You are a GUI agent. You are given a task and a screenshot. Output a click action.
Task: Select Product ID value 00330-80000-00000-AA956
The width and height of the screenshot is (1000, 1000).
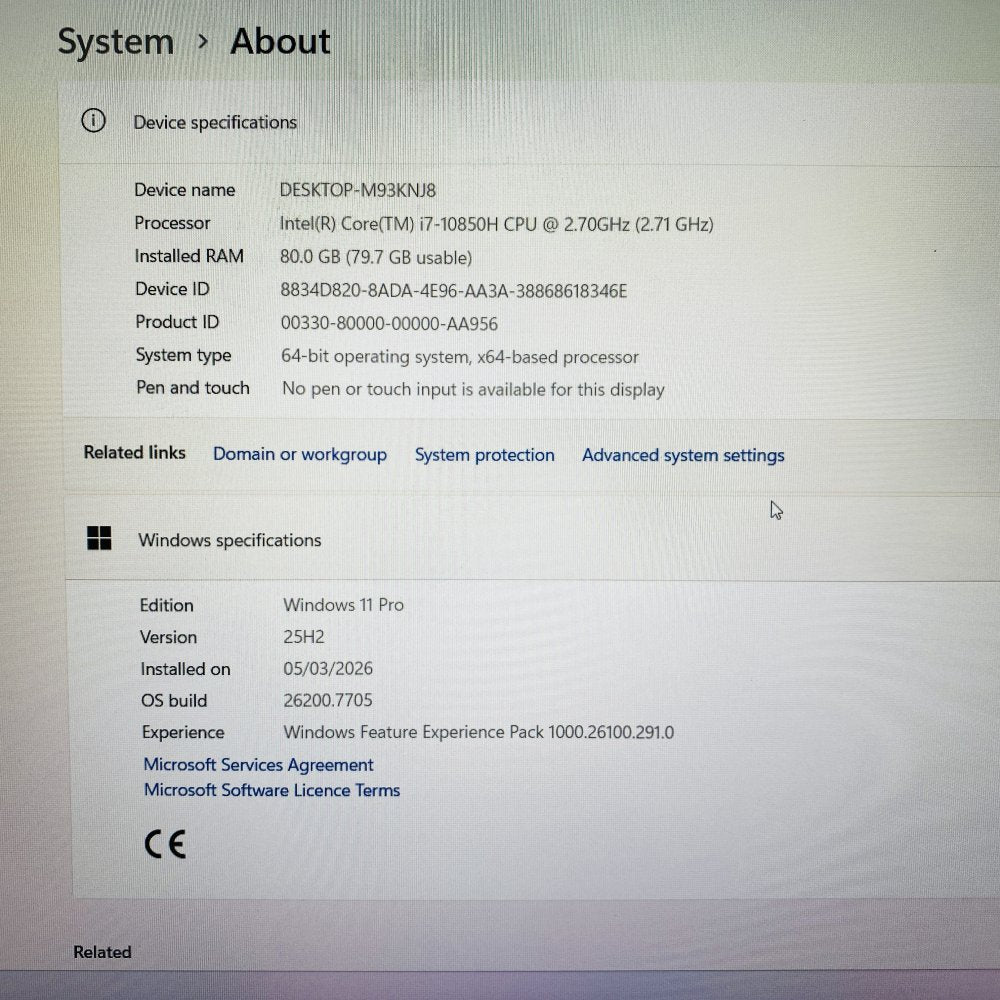coord(389,323)
